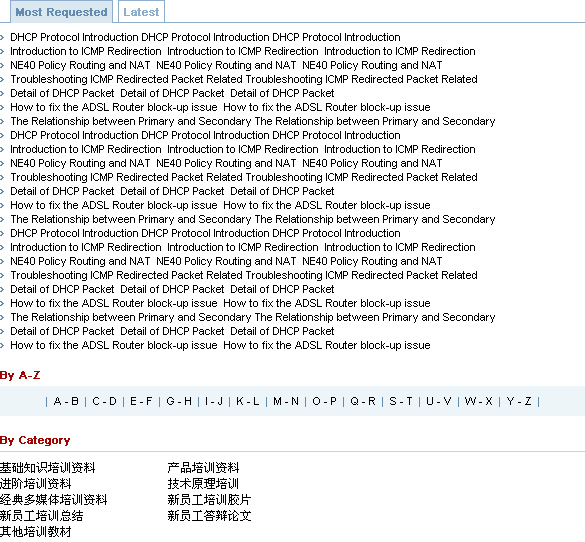The height and width of the screenshot is (542, 585).
Task: Open the 新员工培训胶片 category
Action: [209, 499]
